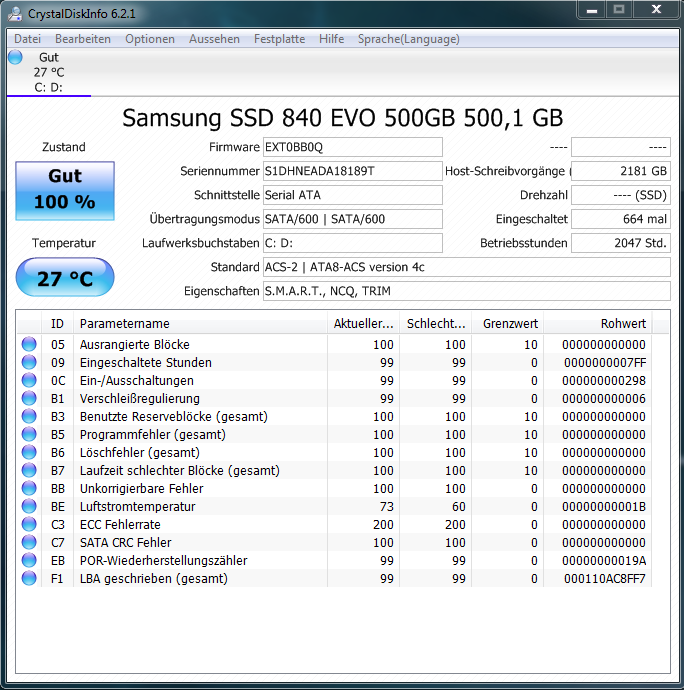Click the Schnittstelle field Serial ATA
The height and width of the screenshot is (690, 684).
click(x=353, y=195)
